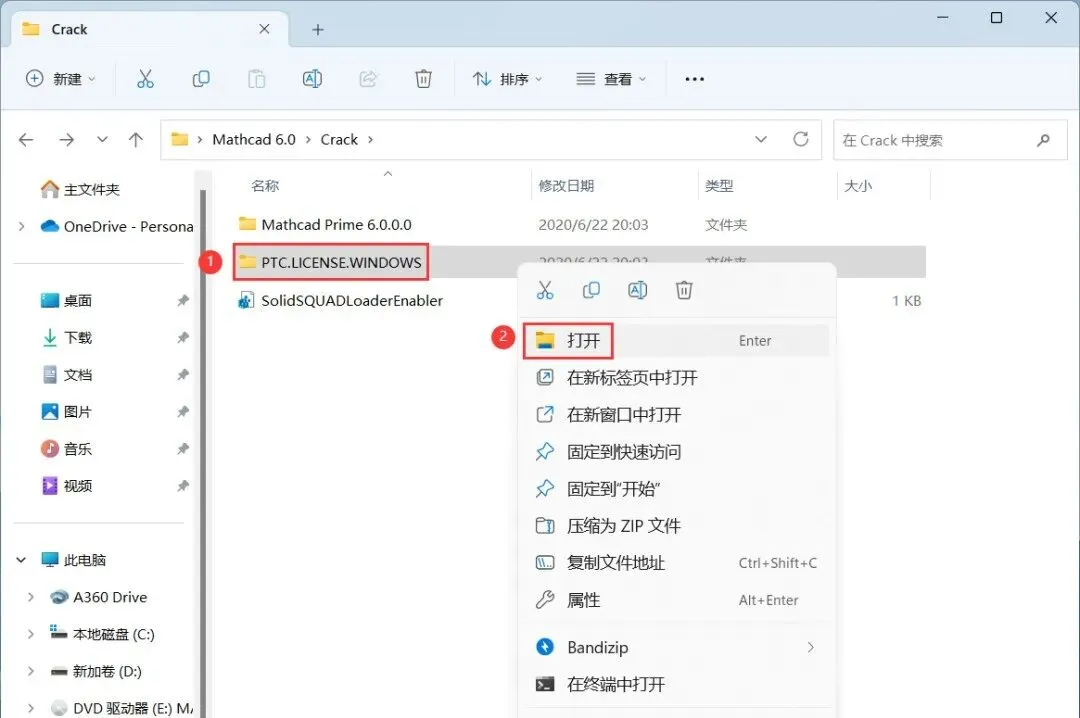
Task: Click Crack in the breadcrumb path
Action: point(339,139)
